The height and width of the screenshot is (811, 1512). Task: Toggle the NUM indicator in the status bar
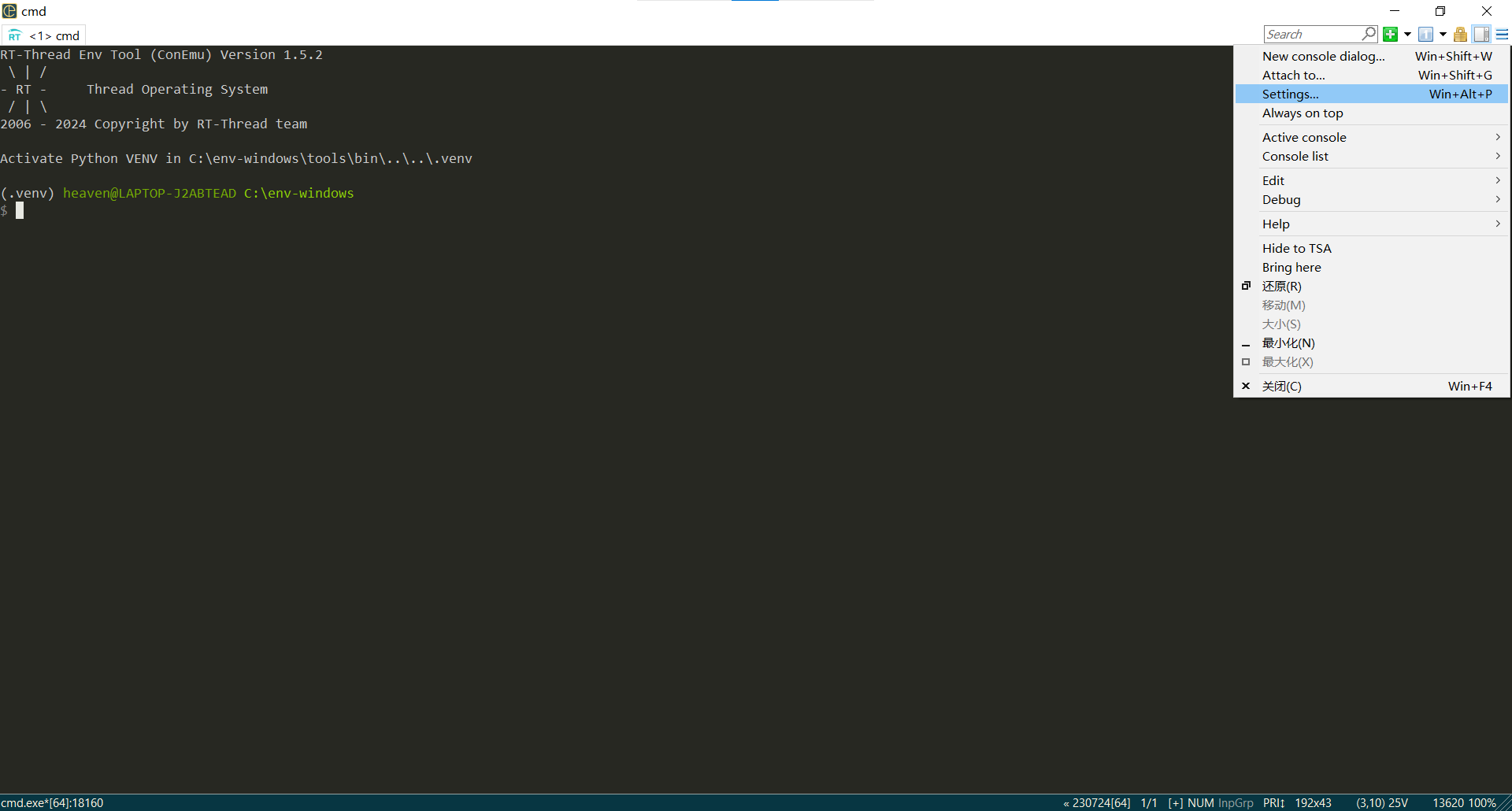click(1202, 802)
